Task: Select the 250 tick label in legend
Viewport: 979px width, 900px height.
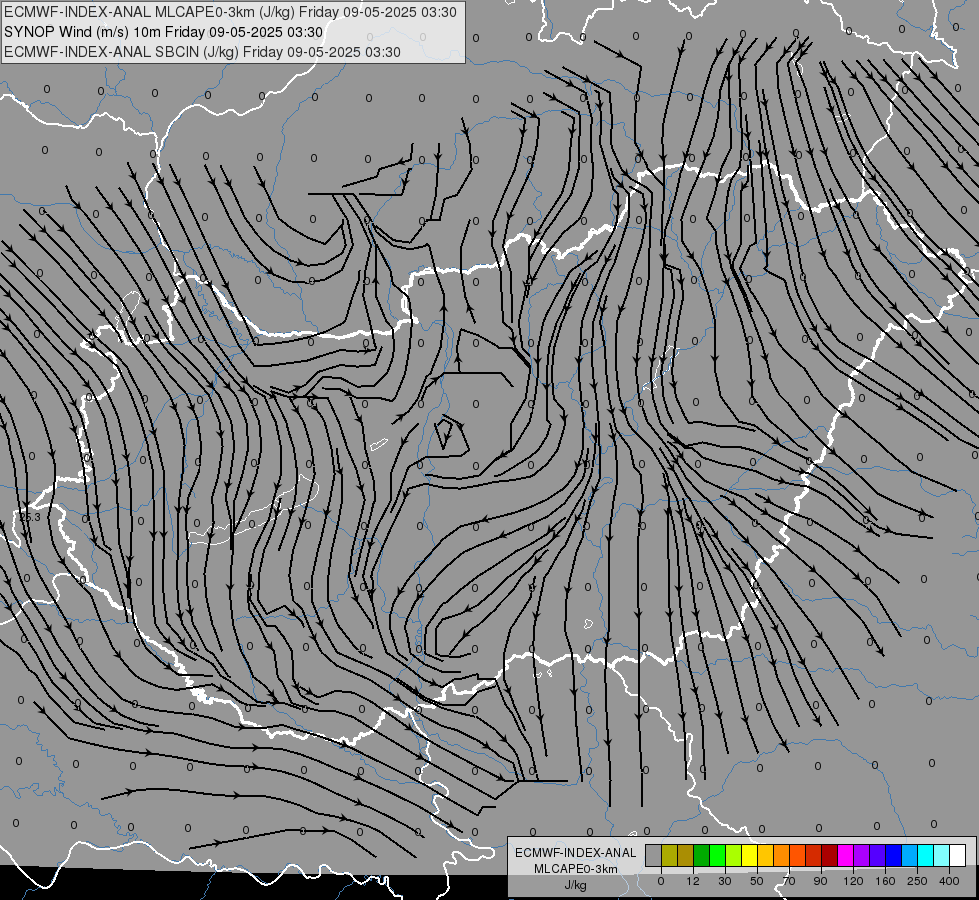Action: tap(917, 881)
